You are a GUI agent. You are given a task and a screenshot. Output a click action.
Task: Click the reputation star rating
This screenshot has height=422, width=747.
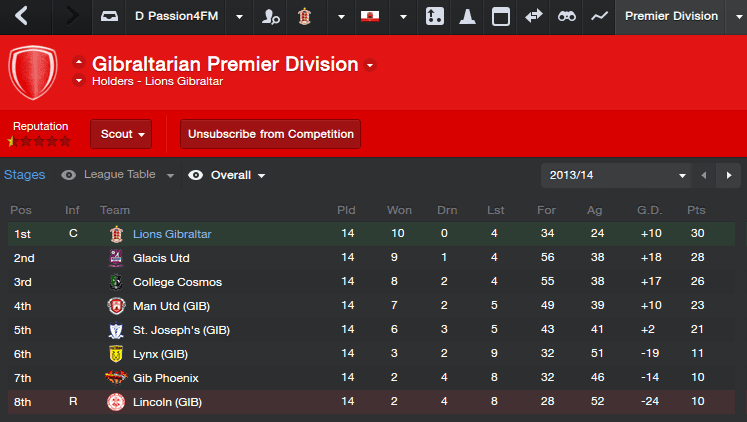point(39,141)
